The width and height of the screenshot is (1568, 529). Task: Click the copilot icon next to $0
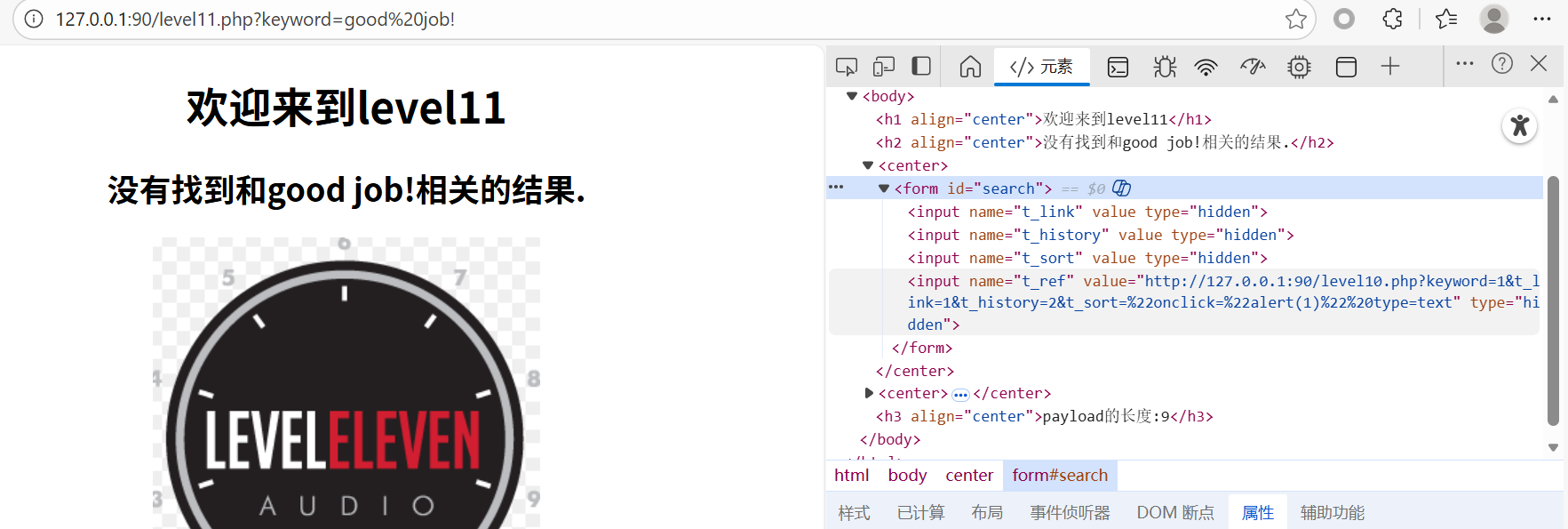point(1121,188)
